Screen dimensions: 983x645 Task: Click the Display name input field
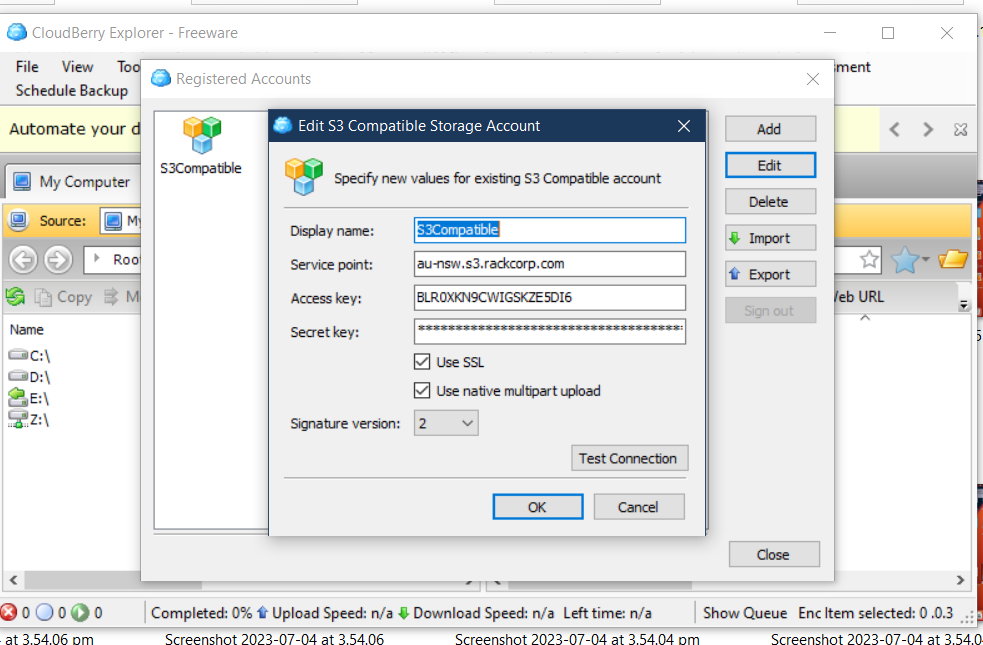click(x=550, y=230)
